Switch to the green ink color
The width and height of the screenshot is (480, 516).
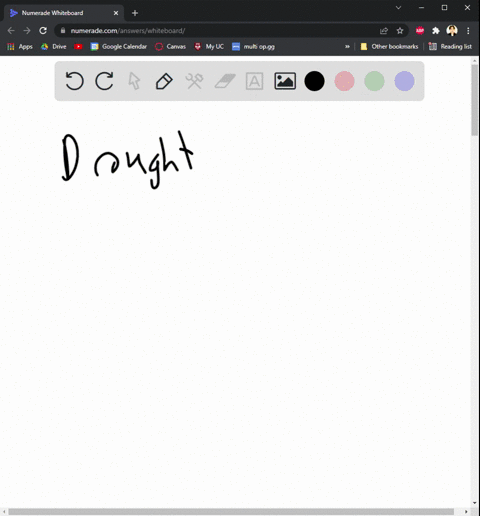click(x=374, y=81)
